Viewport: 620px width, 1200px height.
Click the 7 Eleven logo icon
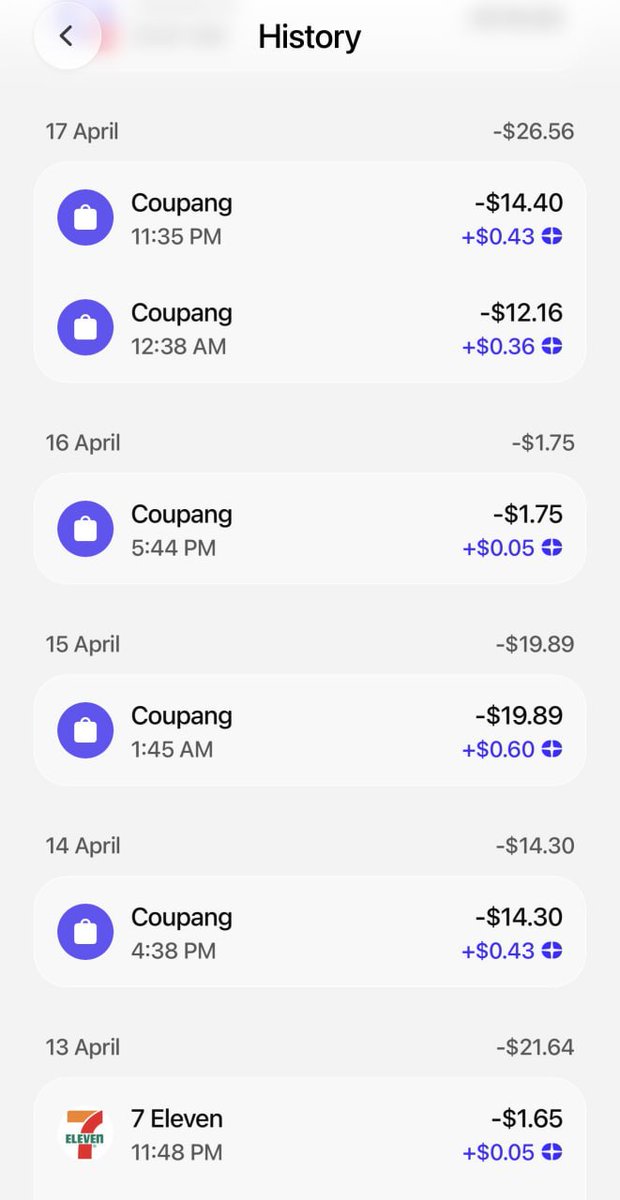click(x=86, y=1133)
